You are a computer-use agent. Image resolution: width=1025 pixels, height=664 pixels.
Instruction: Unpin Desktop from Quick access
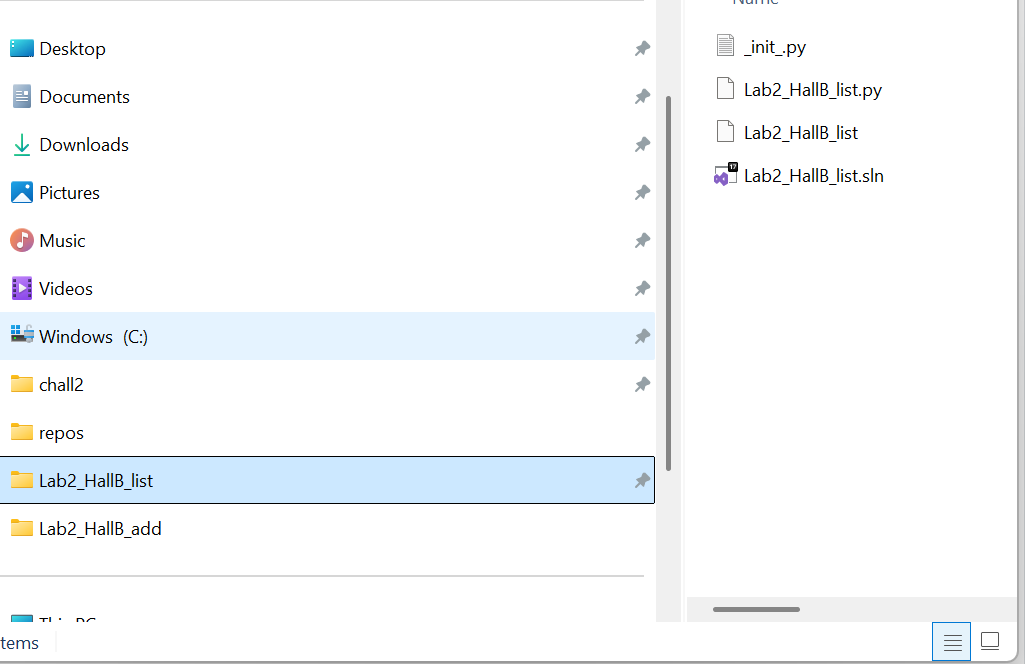point(642,48)
